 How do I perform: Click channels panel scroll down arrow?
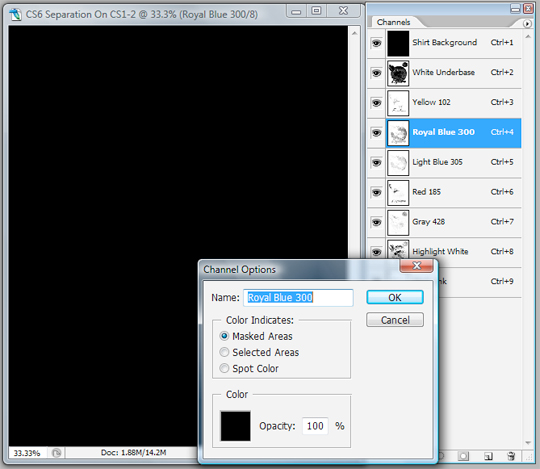[528, 443]
